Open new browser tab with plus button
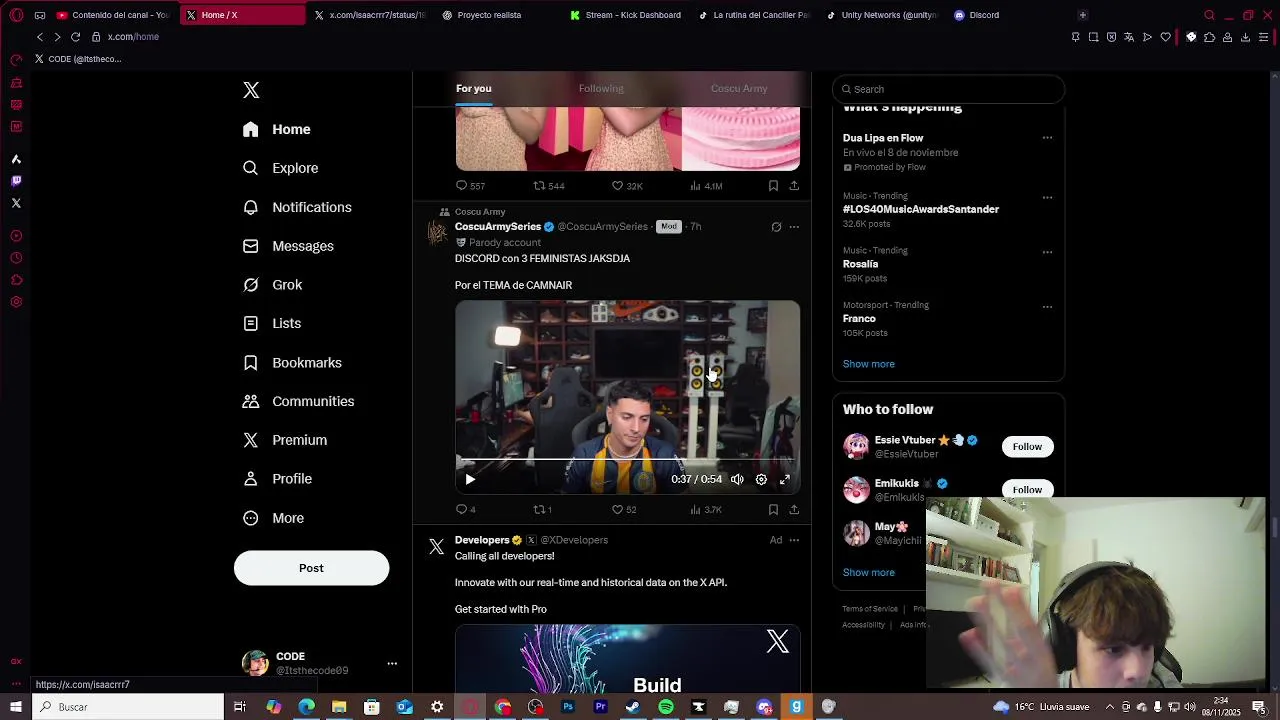This screenshot has height=720, width=1280. (x=1082, y=15)
